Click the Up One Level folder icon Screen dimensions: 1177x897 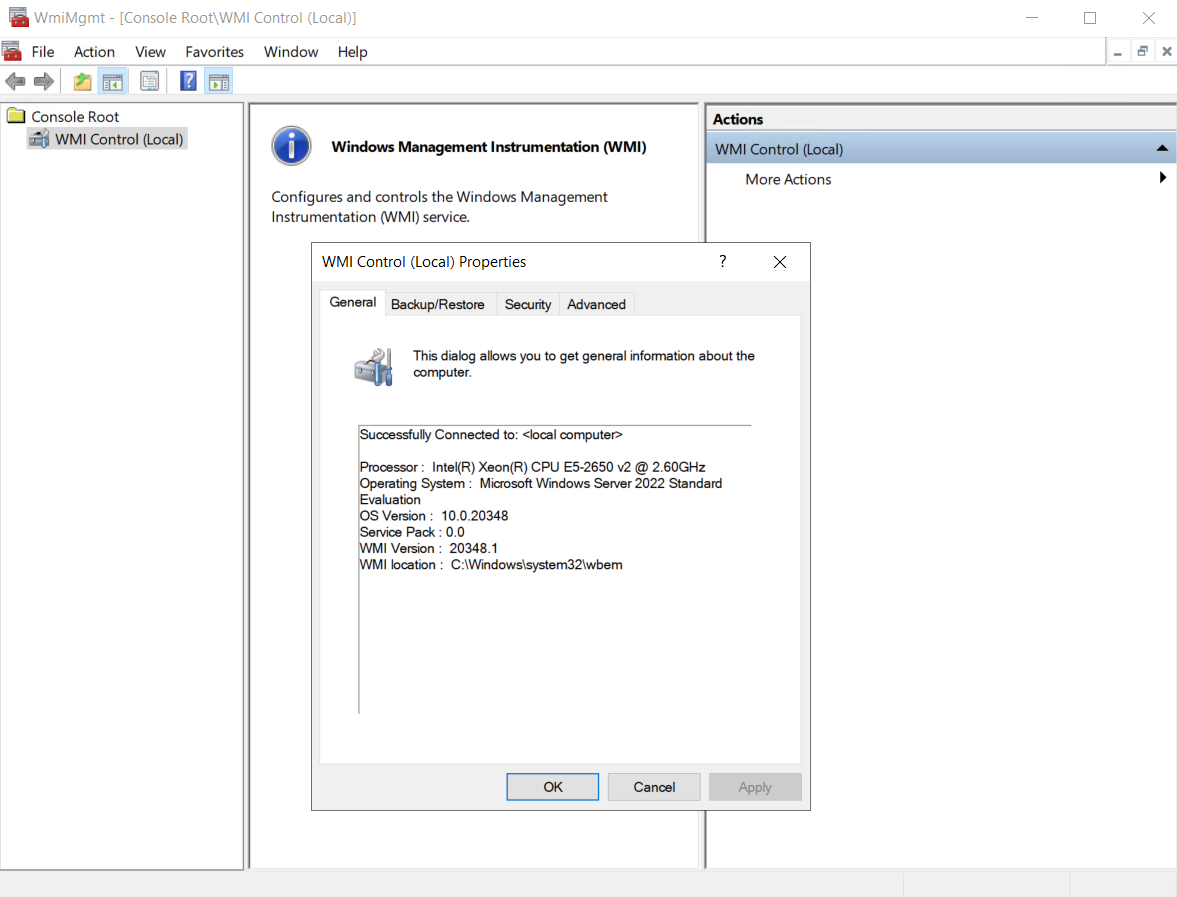tap(83, 81)
